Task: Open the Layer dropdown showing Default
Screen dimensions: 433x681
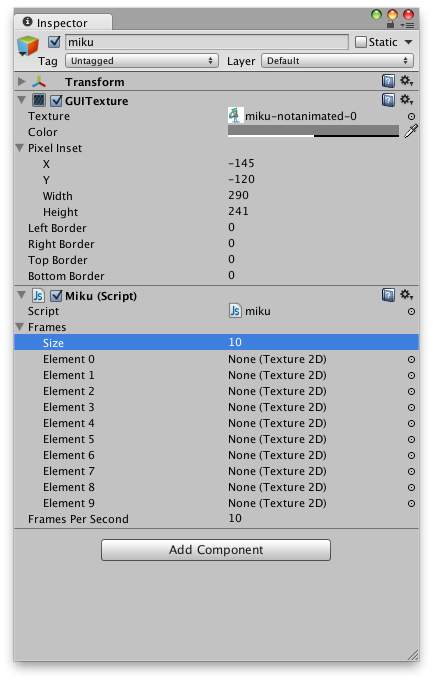Action: (337, 61)
